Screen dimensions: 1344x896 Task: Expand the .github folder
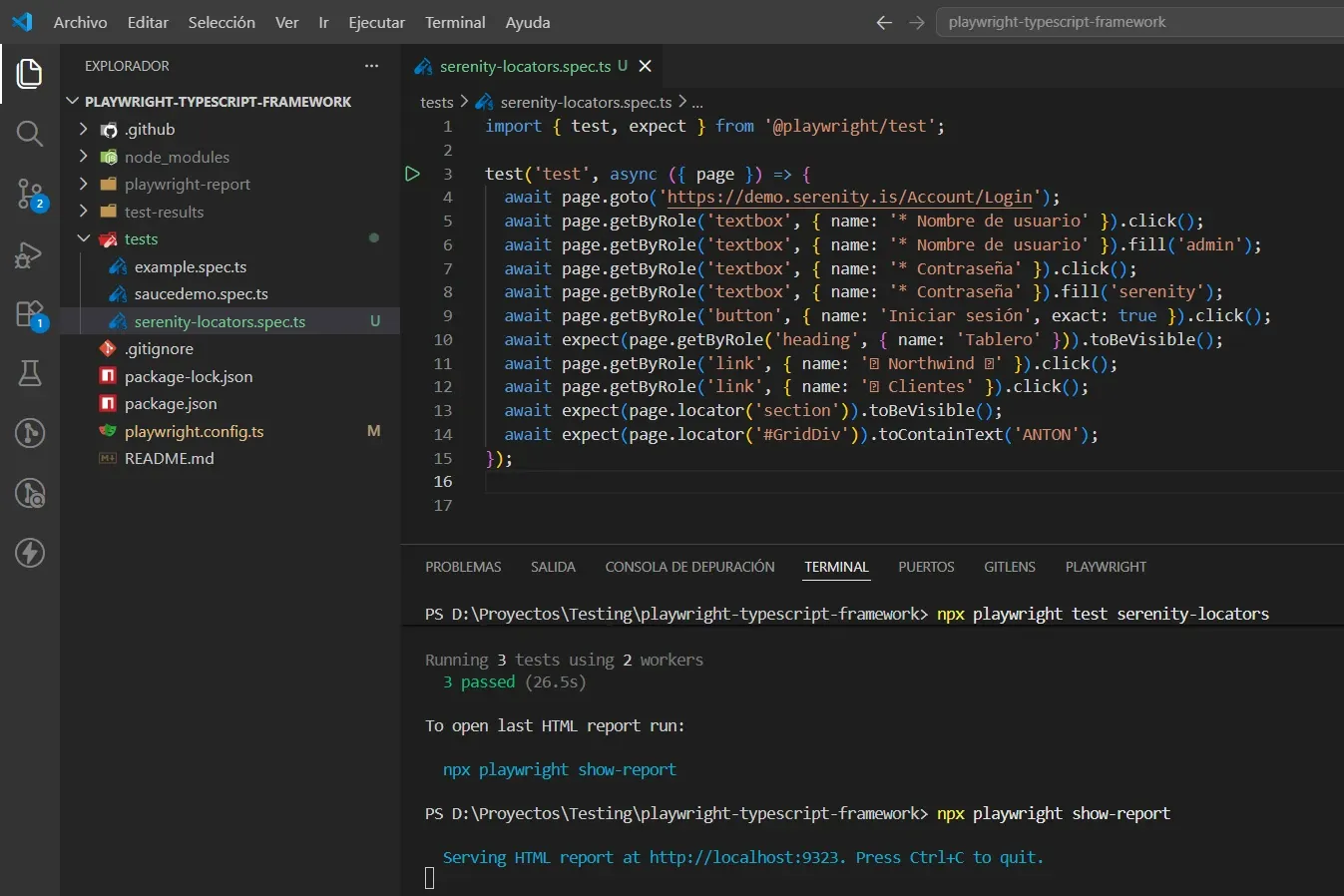(x=84, y=129)
